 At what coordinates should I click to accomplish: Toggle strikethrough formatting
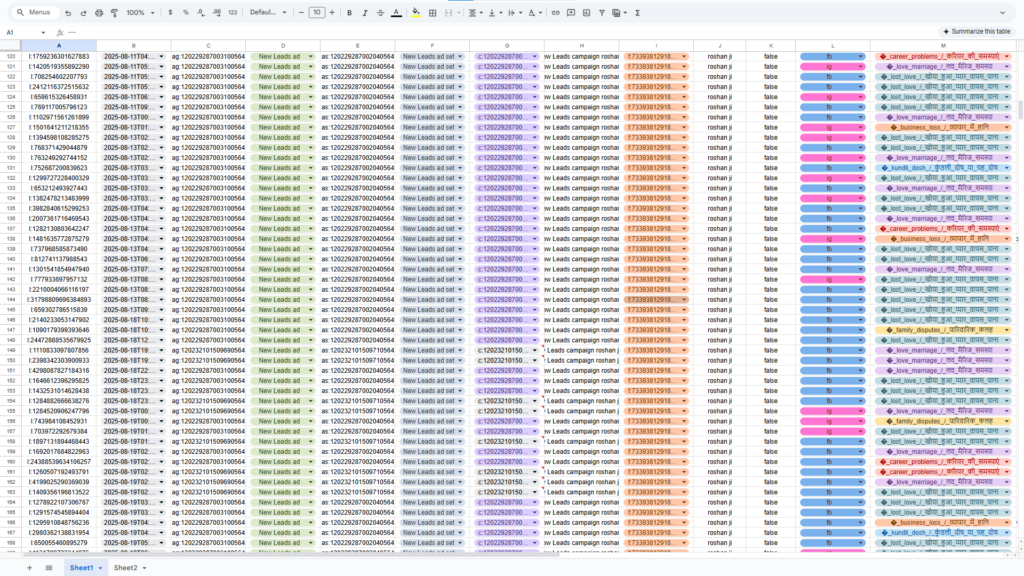[380, 13]
